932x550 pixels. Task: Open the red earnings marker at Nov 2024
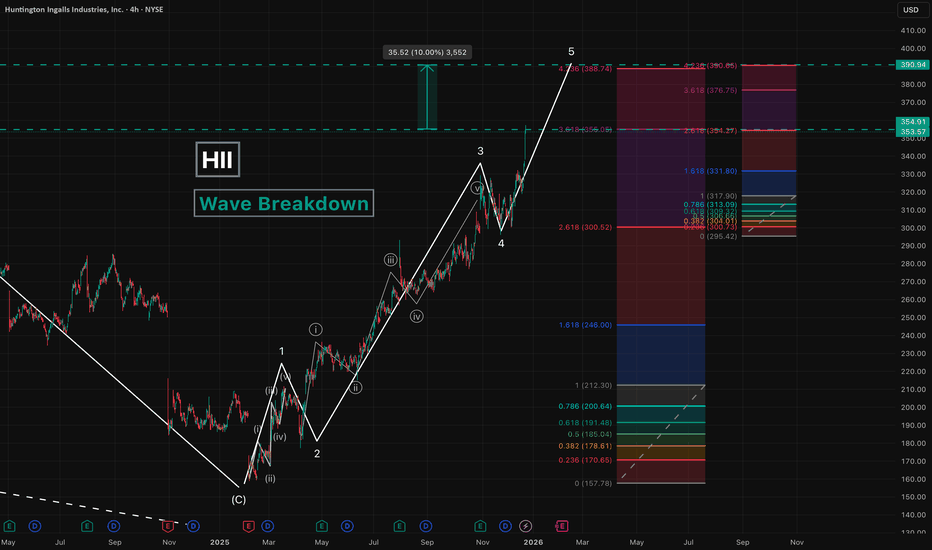click(x=168, y=526)
